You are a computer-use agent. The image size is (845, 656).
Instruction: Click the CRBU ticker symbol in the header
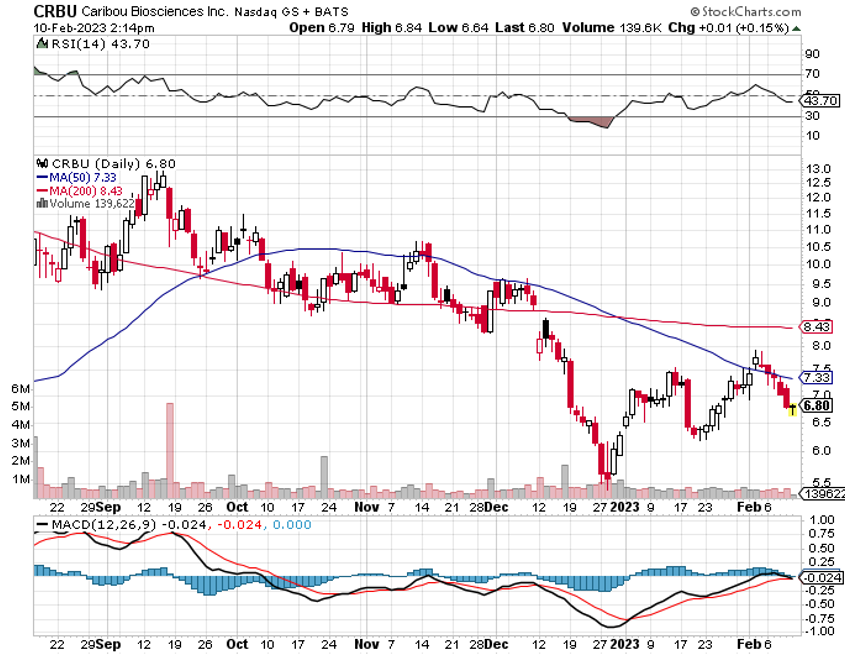tap(55, 11)
